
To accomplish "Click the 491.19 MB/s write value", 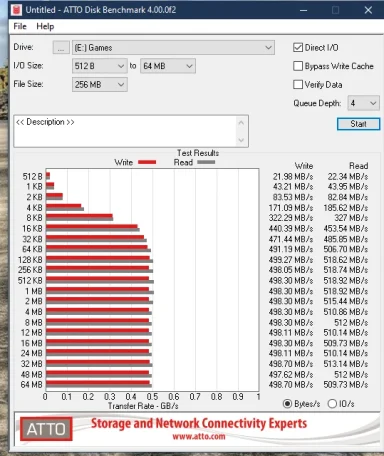I will [291, 249].
